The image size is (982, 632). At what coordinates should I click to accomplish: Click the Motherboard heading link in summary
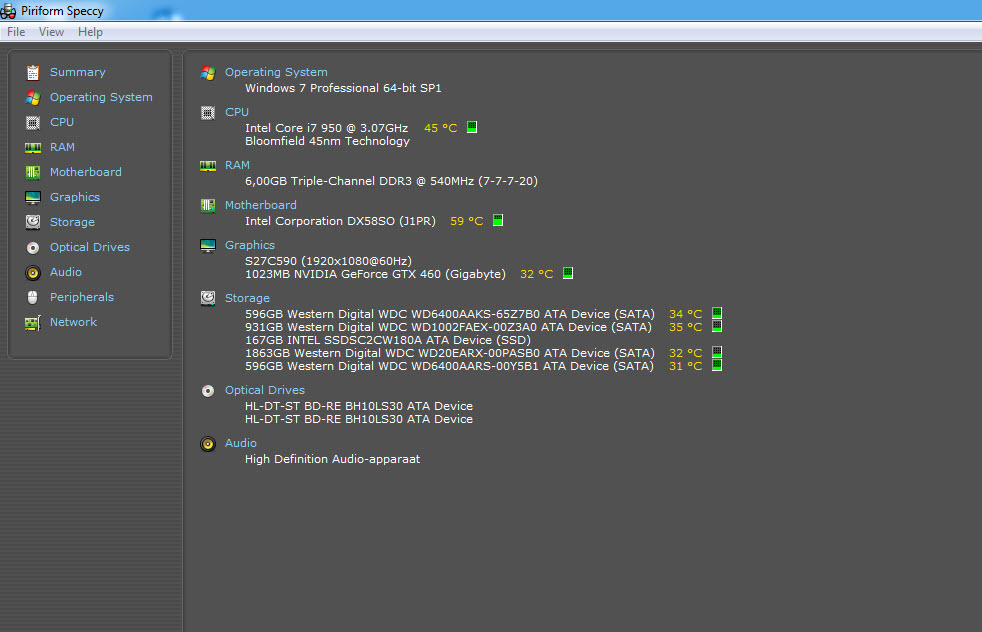[x=261, y=205]
